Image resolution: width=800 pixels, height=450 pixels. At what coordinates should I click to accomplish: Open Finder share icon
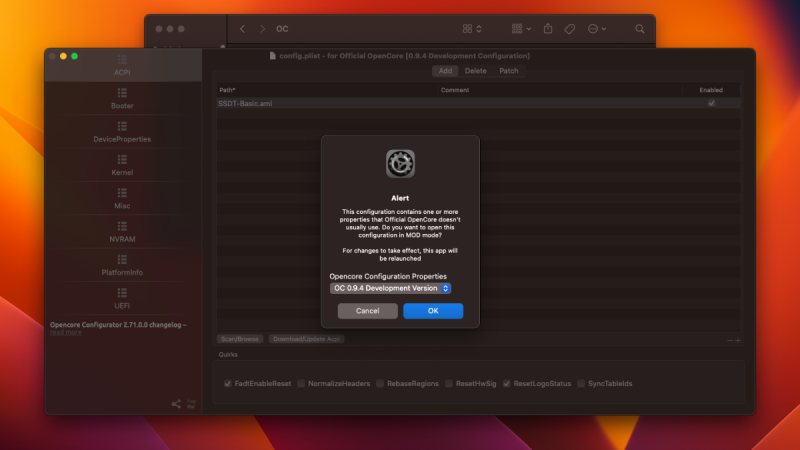click(548, 29)
